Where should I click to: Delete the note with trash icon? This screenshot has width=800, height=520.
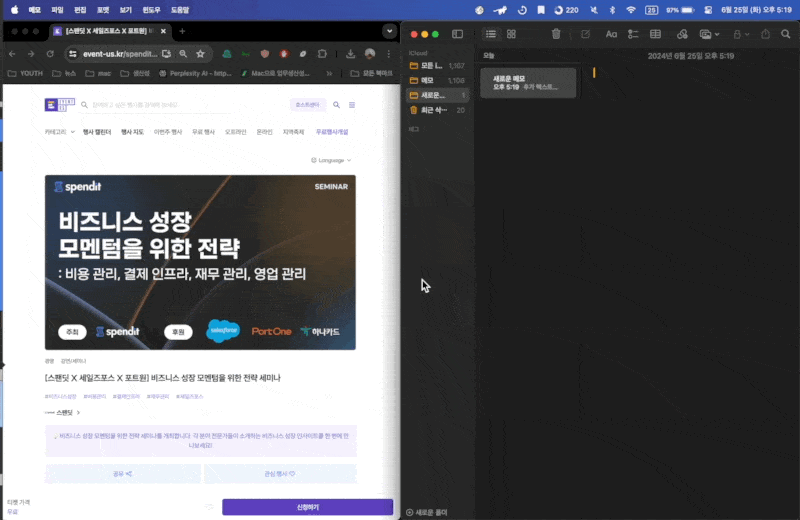(x=556, y=34)
